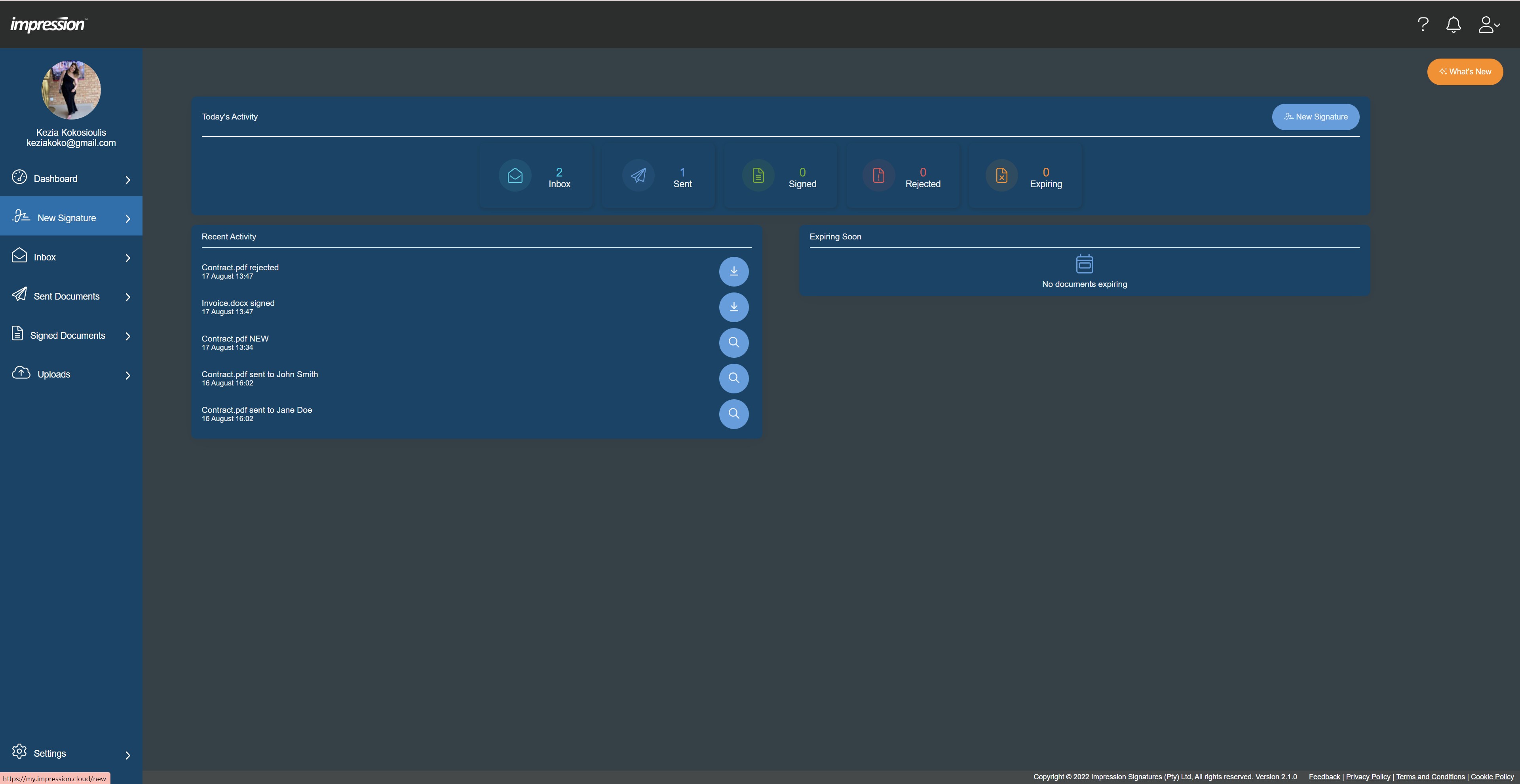View Contract.pdf sent to Jane Doe
Image resolution: width=1520 pixels, height=784 pixels.
click(x=733, y=414)
